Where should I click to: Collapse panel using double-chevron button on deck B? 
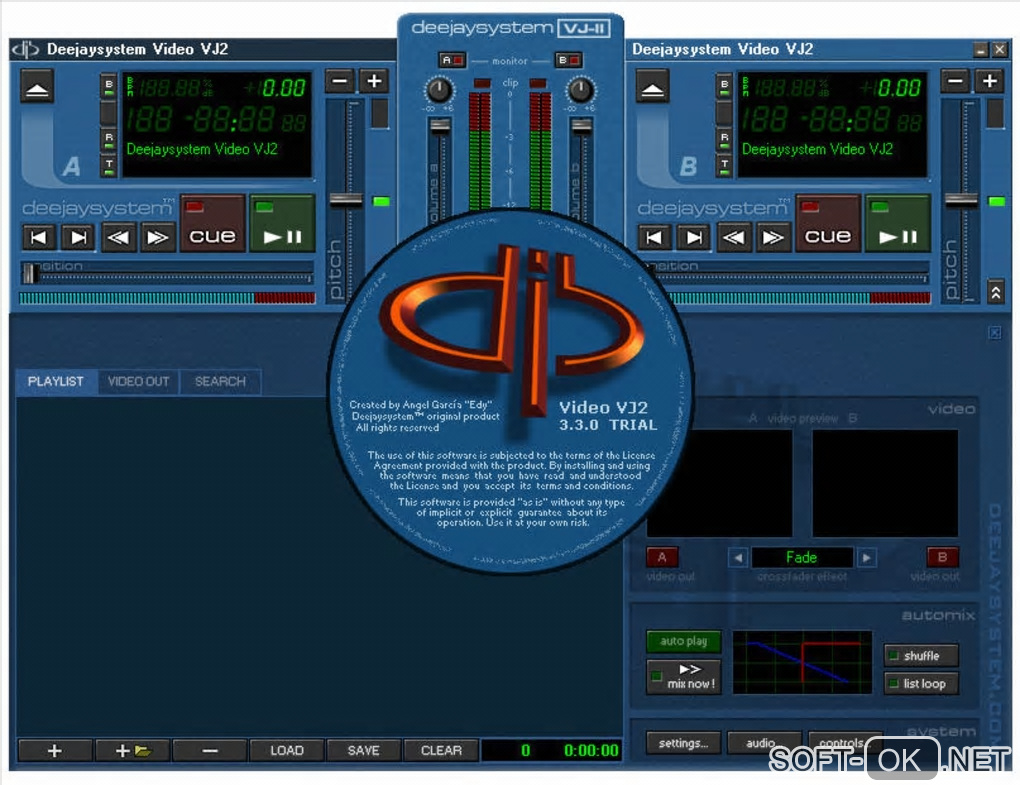995,292
